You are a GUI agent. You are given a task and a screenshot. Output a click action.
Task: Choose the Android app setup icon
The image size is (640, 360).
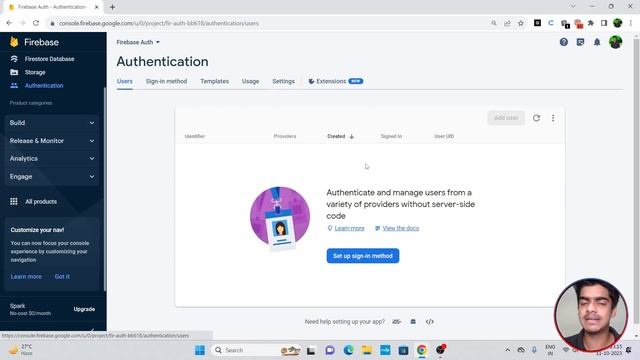[x=413, y=322]
